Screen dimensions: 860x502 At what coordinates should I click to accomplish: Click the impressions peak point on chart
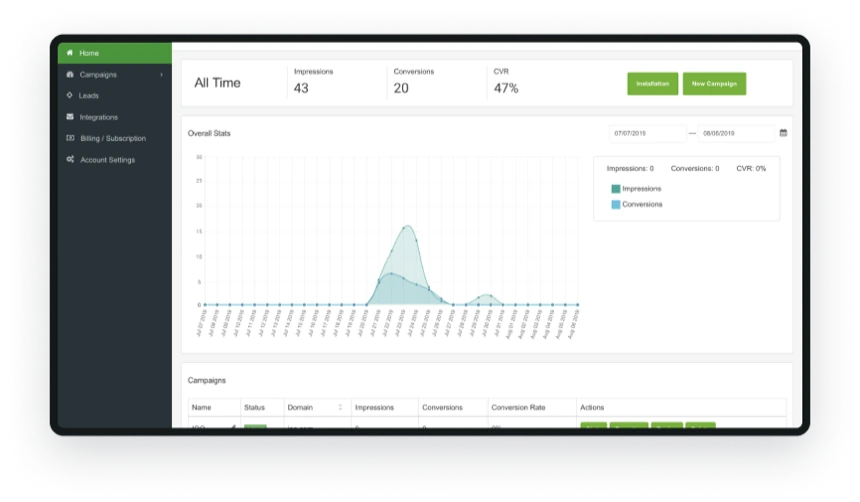[x=404, y=228]
